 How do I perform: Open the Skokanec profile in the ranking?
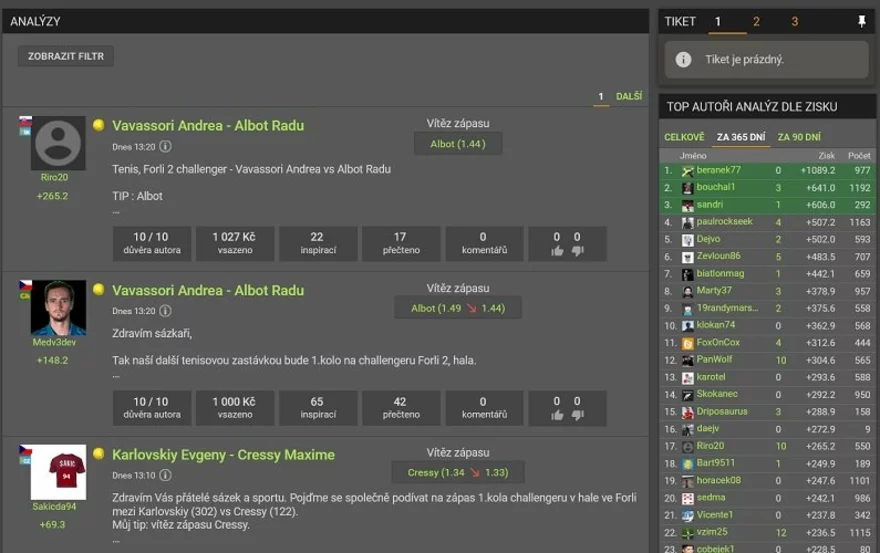[x=717, y=394]
